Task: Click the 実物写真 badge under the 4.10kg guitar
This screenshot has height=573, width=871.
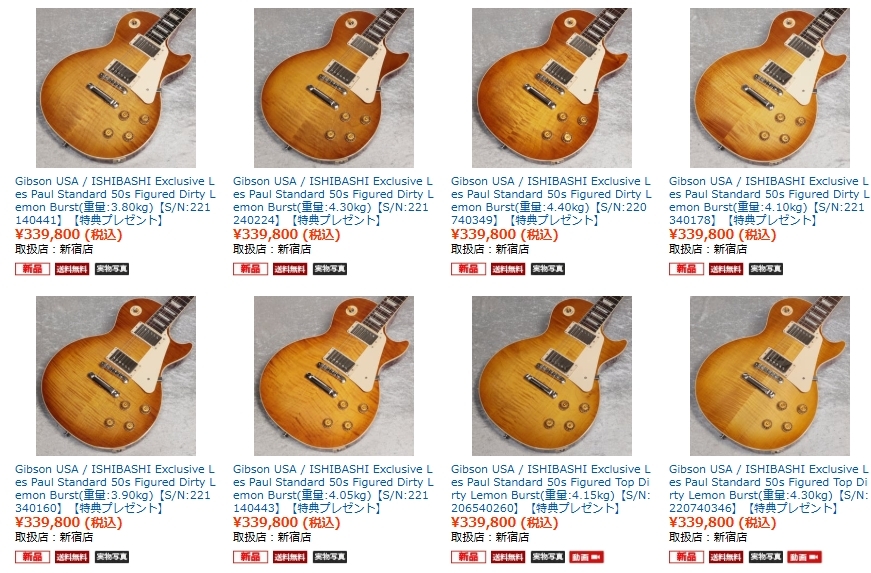Action: pos(766,269)
